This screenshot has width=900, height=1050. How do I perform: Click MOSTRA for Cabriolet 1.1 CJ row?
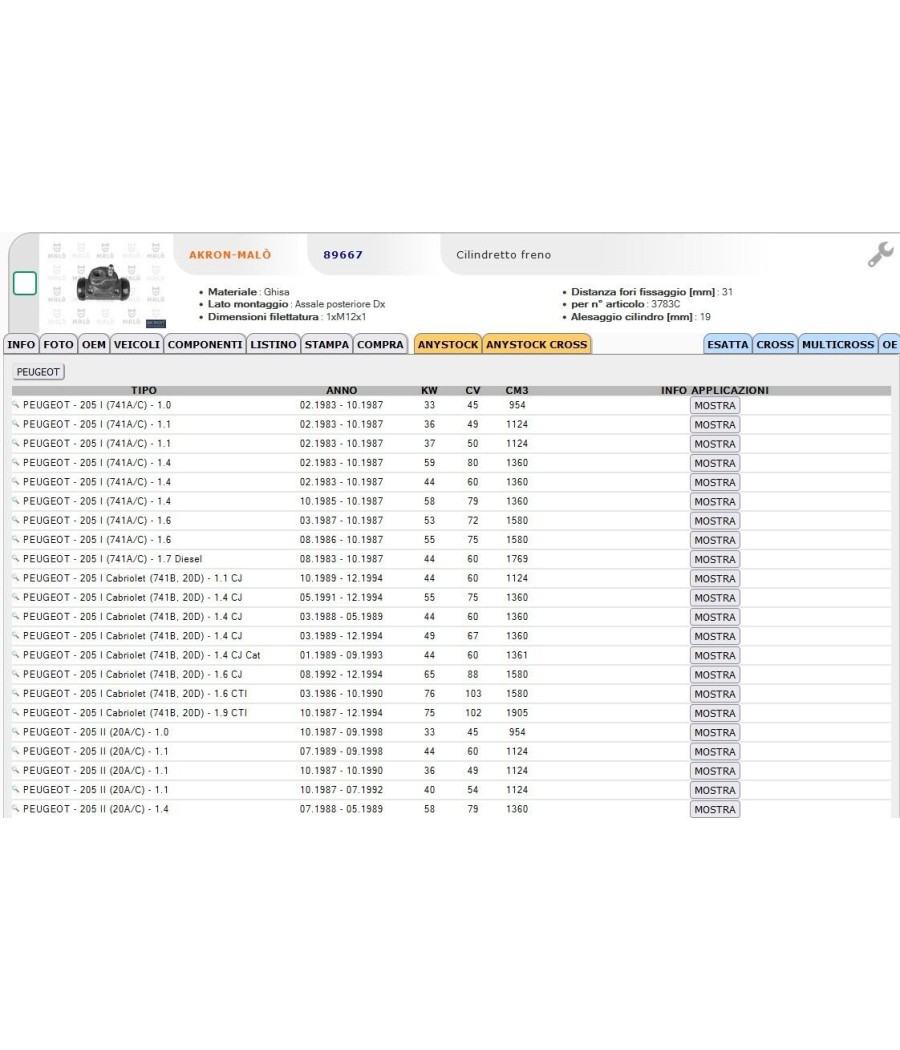pyautogui.click(x=715, y=579)
